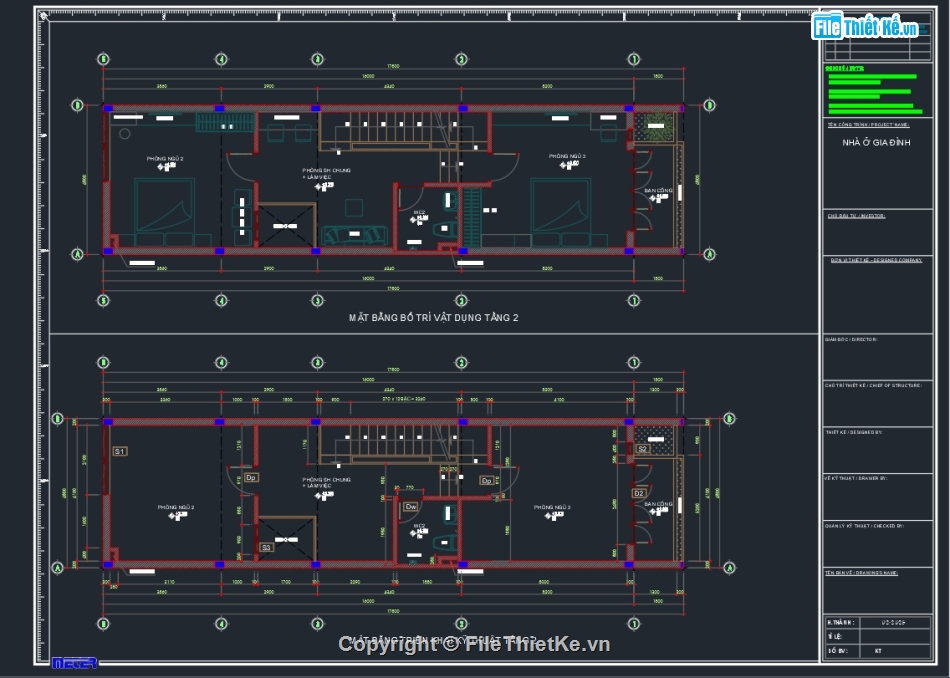950x678 pixels.
Task: Select the S1 window tag in the lower plan
Action: (119, 452)
